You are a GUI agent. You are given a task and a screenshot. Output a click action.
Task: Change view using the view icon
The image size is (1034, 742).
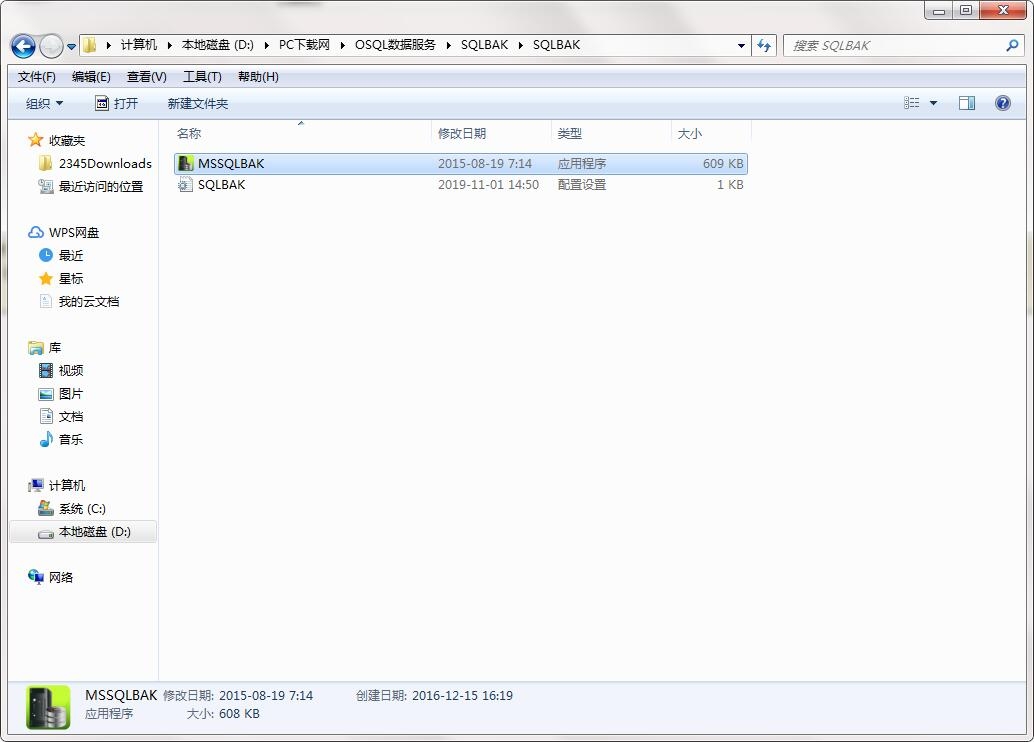(x=911, y=103)
